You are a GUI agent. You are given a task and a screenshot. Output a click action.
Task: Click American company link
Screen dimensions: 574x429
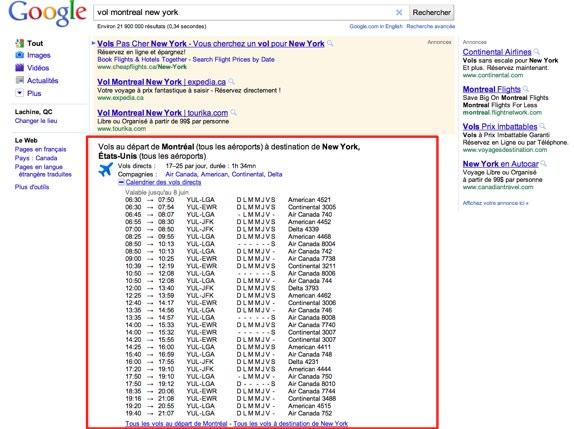click(215, 174)
